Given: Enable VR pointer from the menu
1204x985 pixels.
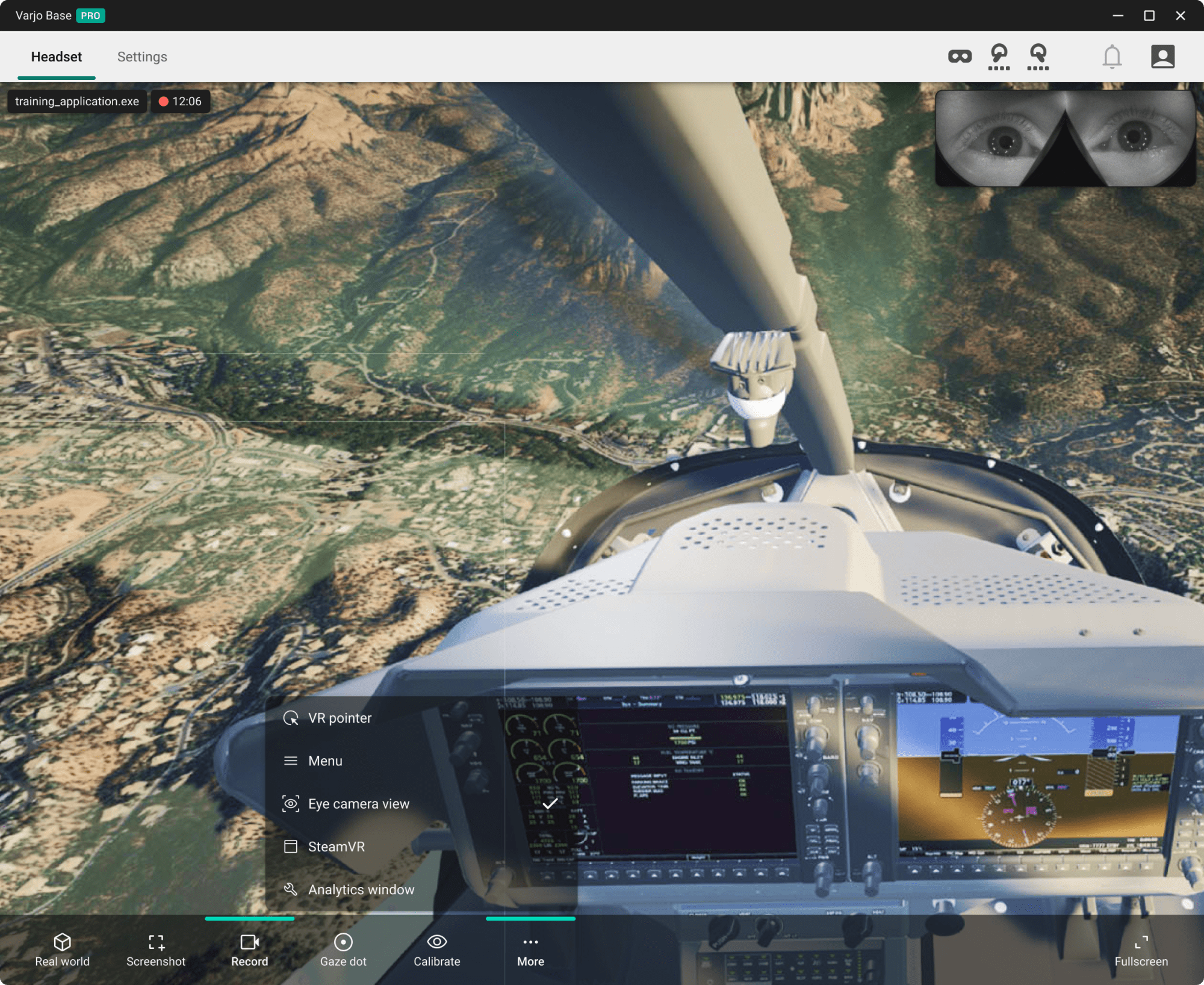Looking at the screenshot, I should pyautogui.click(x=340, y=718).
